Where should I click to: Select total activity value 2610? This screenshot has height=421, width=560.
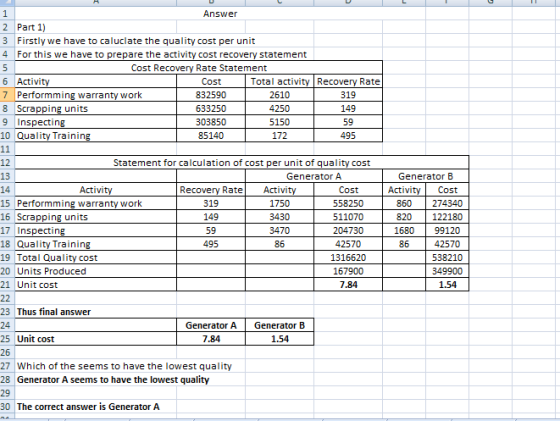[280, 95]
